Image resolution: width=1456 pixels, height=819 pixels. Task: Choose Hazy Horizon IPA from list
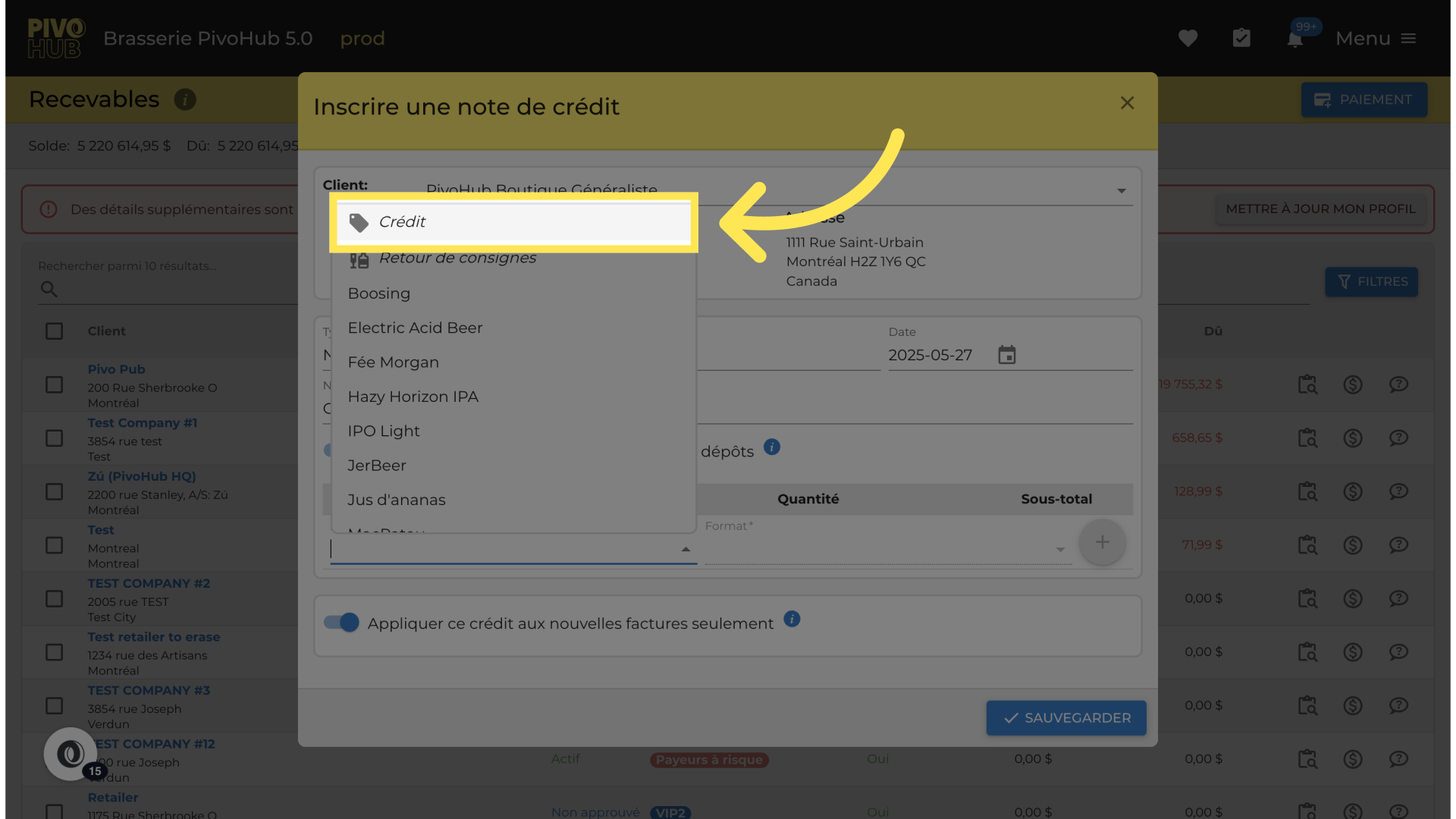coord(413,397)
